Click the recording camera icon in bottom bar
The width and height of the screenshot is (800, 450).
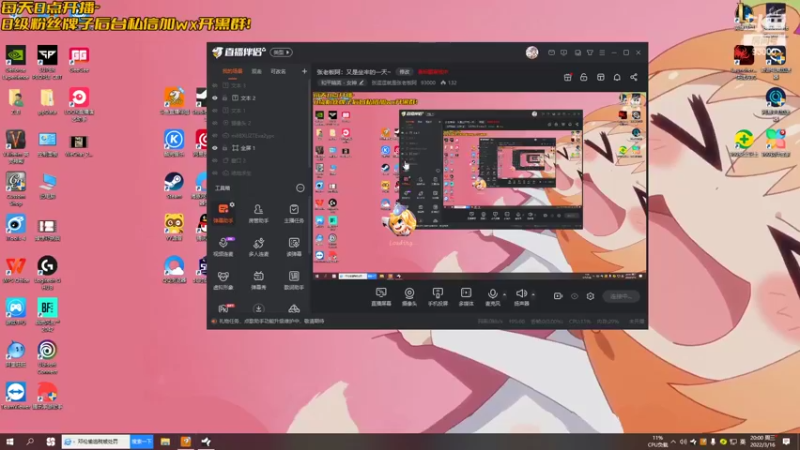pos(558,296)
